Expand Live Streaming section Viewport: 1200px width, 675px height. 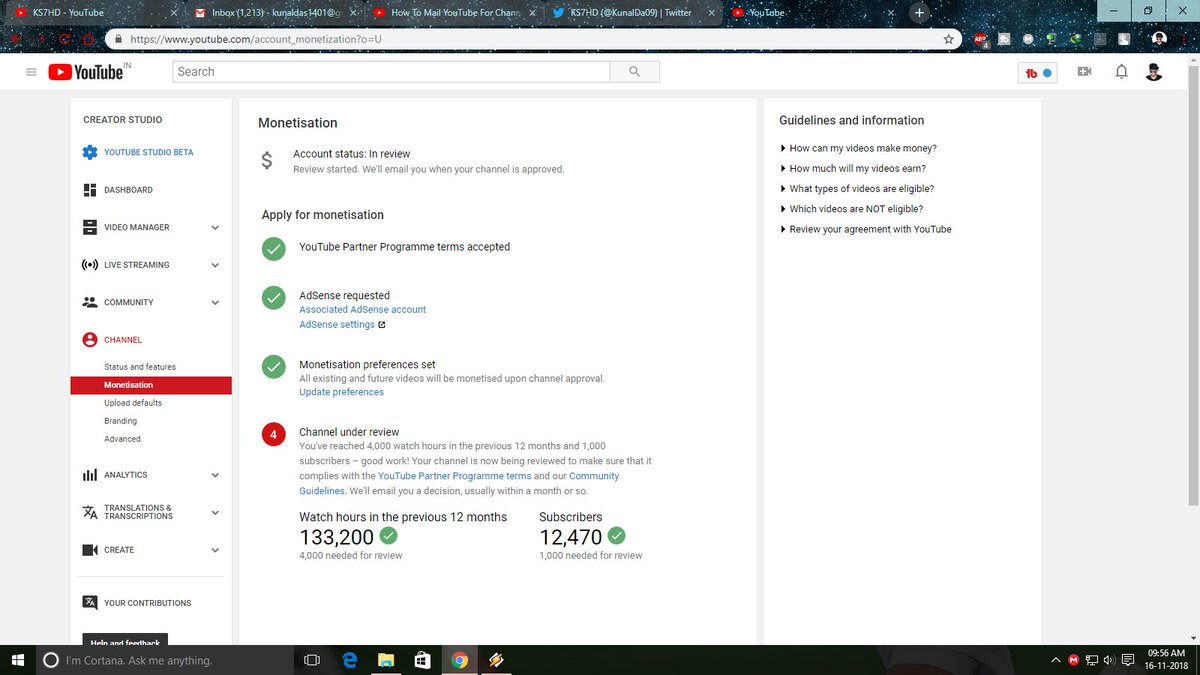(215, 265)
